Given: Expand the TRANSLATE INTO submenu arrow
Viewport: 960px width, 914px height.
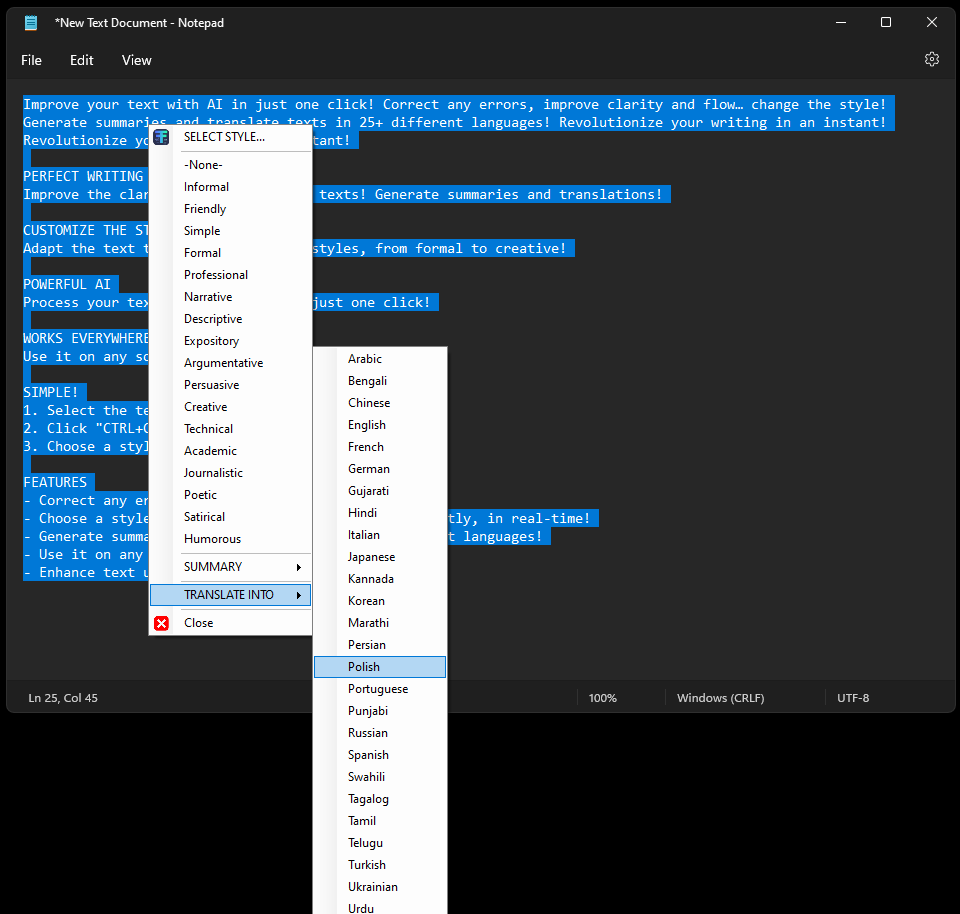Looking at the screenshot, I should point(299,595).
